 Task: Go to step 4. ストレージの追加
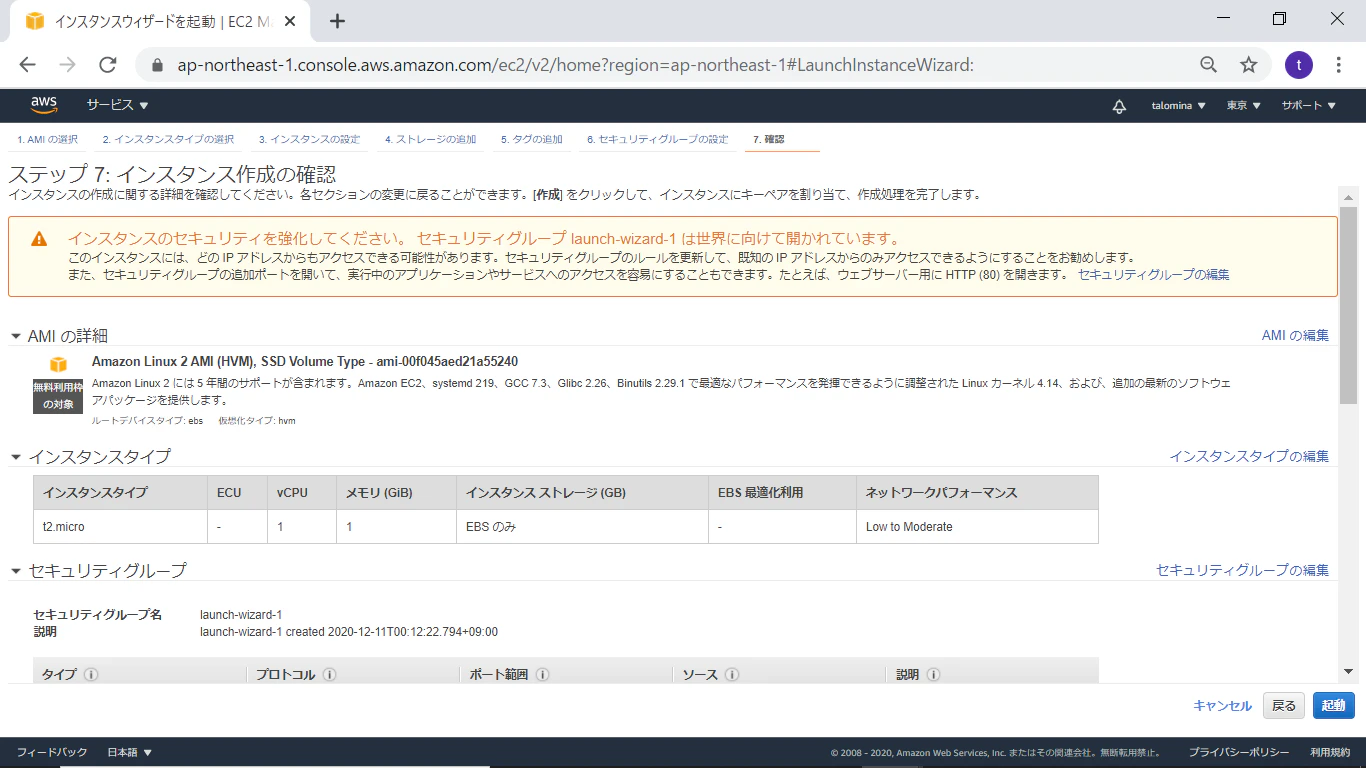point(430,139)
